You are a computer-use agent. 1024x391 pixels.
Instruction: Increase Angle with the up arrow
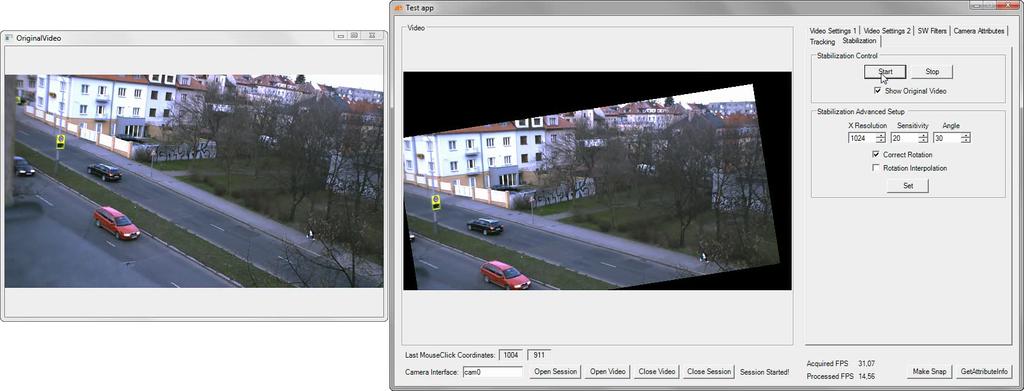point(965,135)
